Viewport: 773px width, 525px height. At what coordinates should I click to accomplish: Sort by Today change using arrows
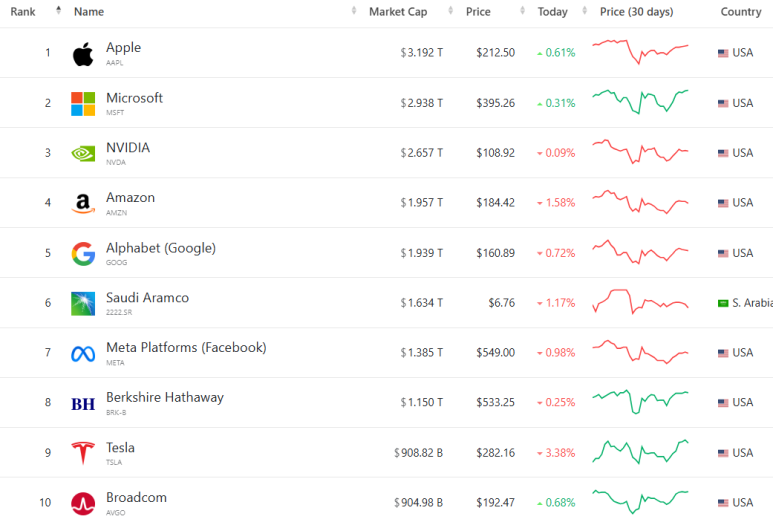[x=585, y=10]
